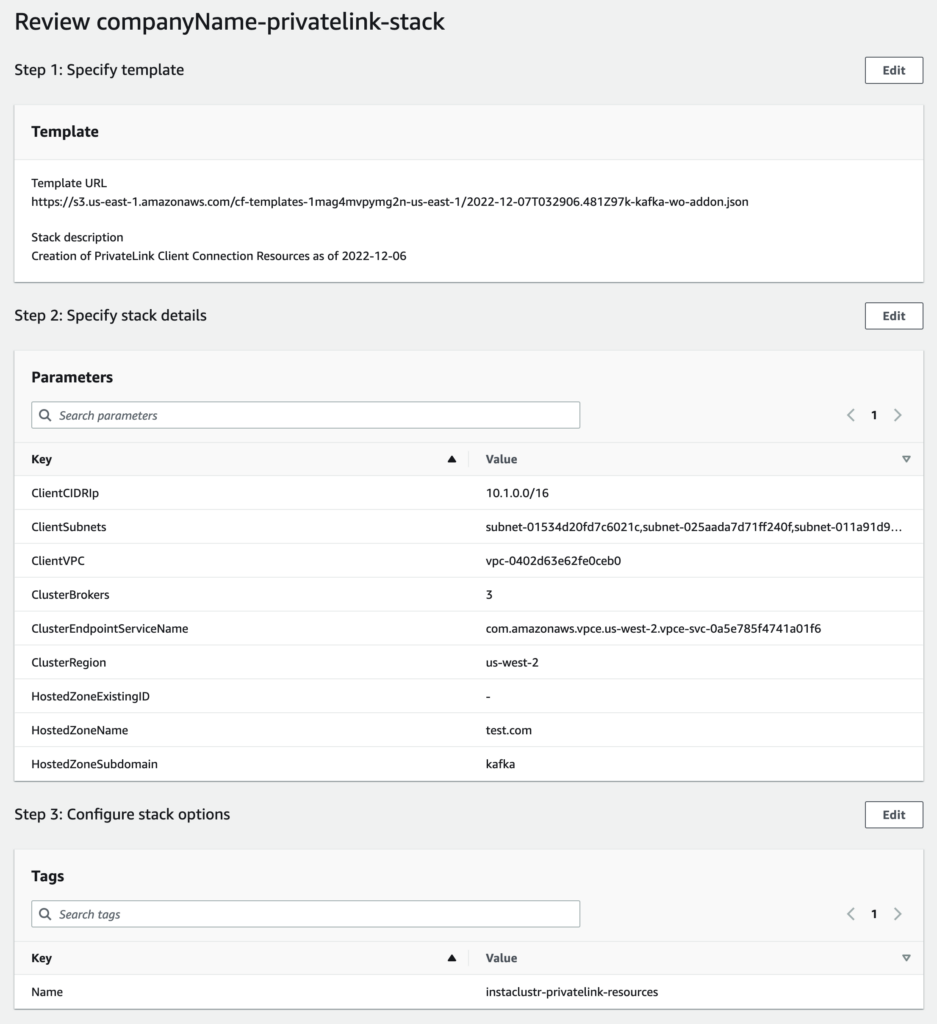This screenshot has width=937, height=1024.
Task: Go to previous page in Tags pagination
Action: [851, 914]
